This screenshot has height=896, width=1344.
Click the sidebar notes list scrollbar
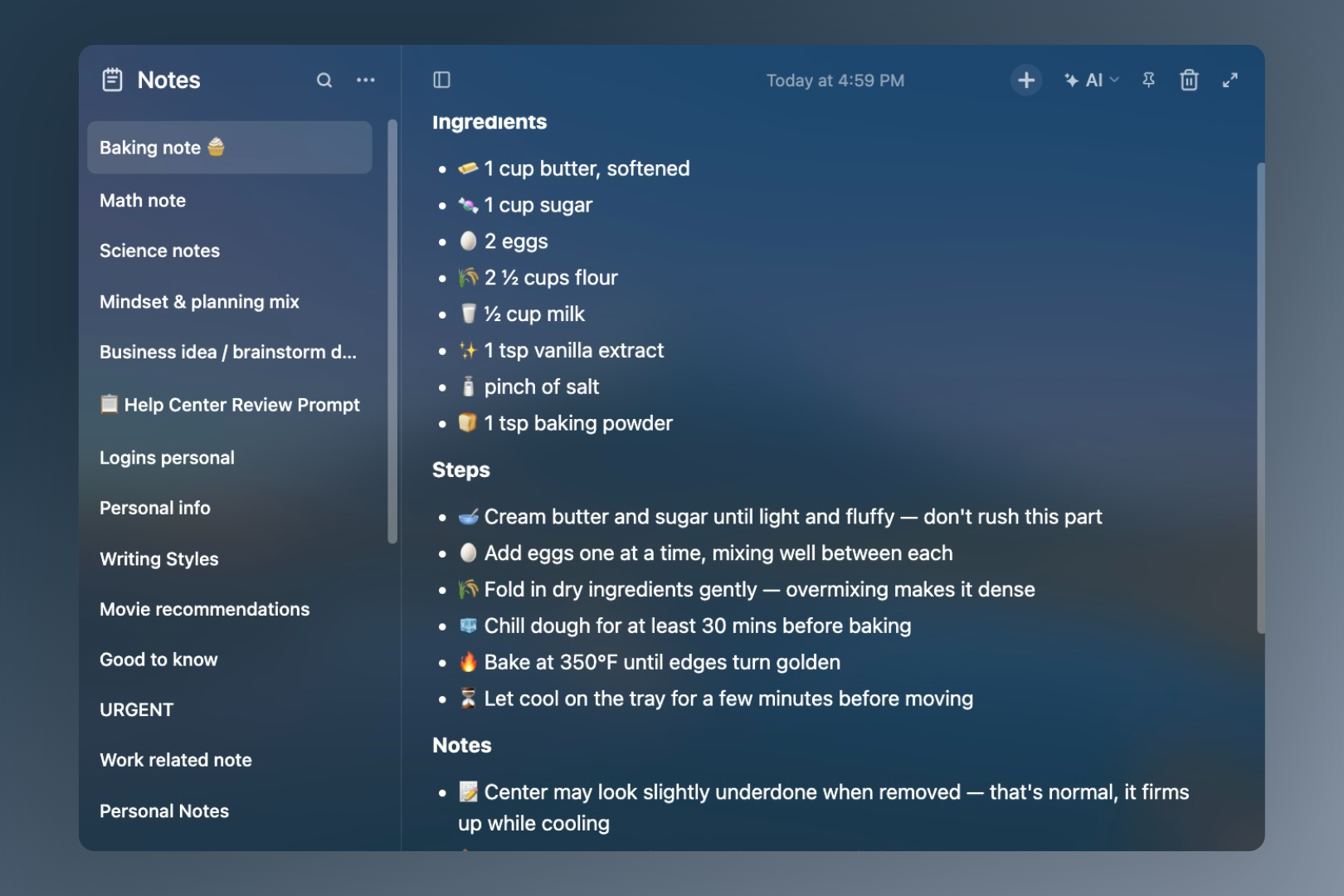pos(392,332)
